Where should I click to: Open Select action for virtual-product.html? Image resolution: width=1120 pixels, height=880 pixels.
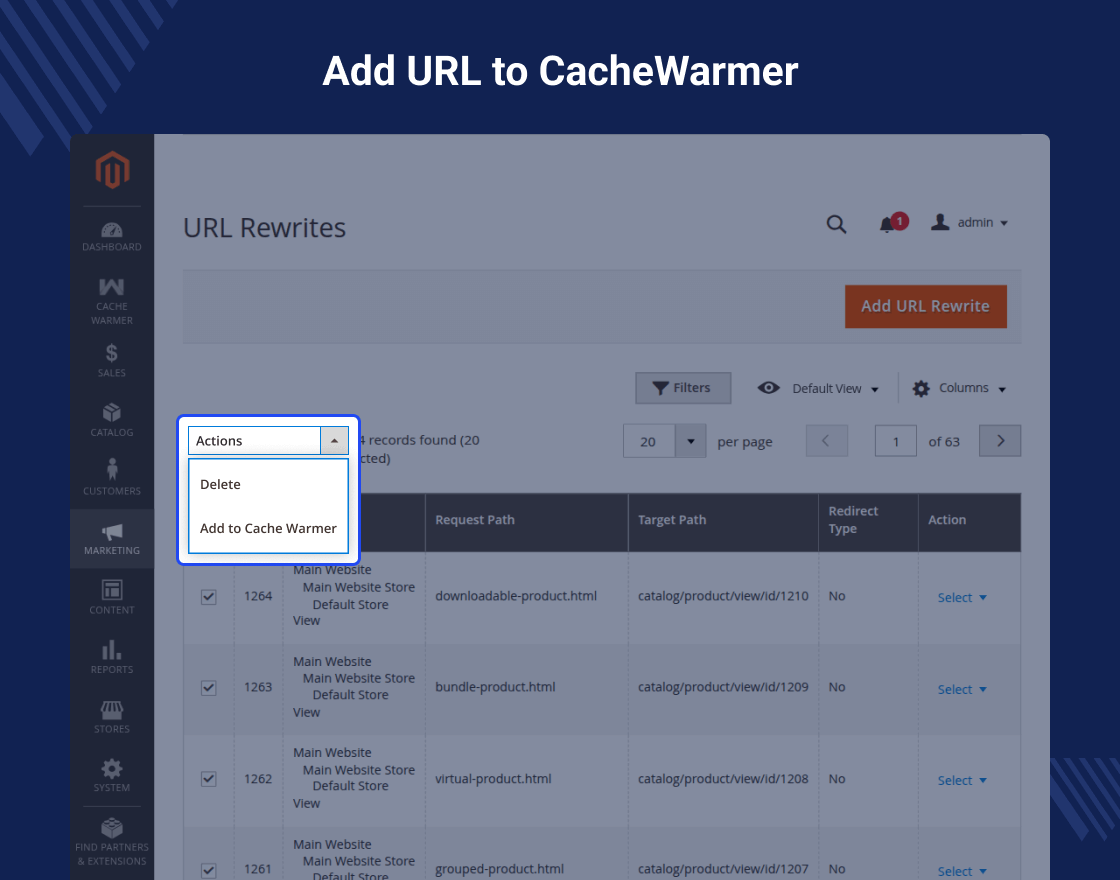(x=961, y=781)
